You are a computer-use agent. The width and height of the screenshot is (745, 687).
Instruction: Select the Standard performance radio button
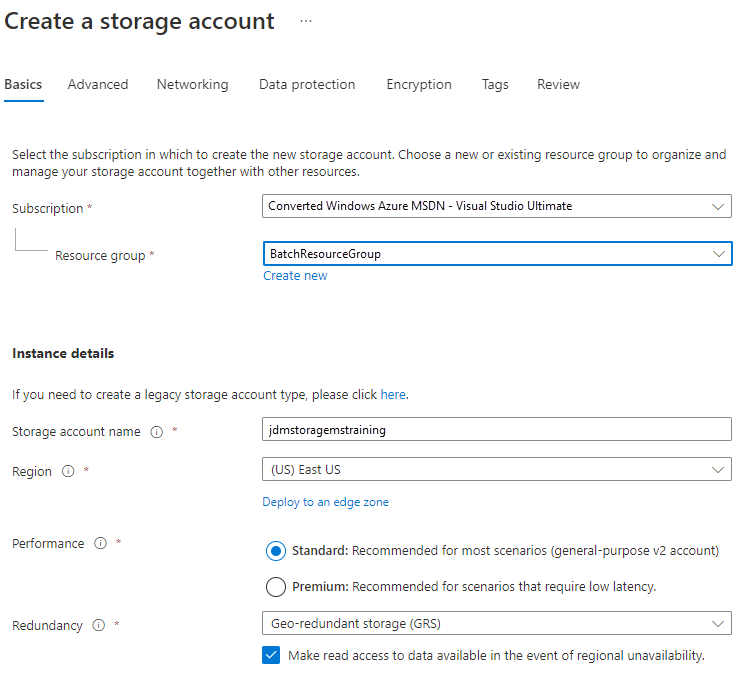tap(276, 551)
